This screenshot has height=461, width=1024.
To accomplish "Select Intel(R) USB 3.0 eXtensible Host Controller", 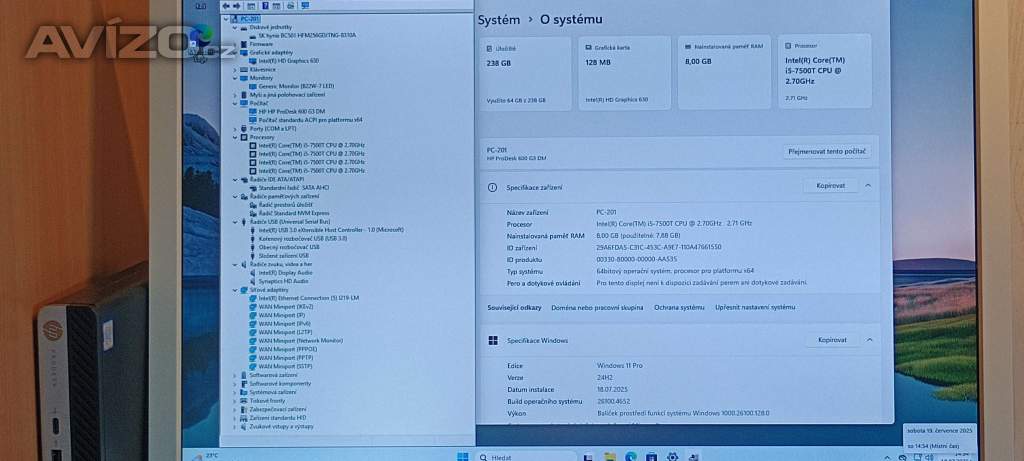I will [327, 230].
